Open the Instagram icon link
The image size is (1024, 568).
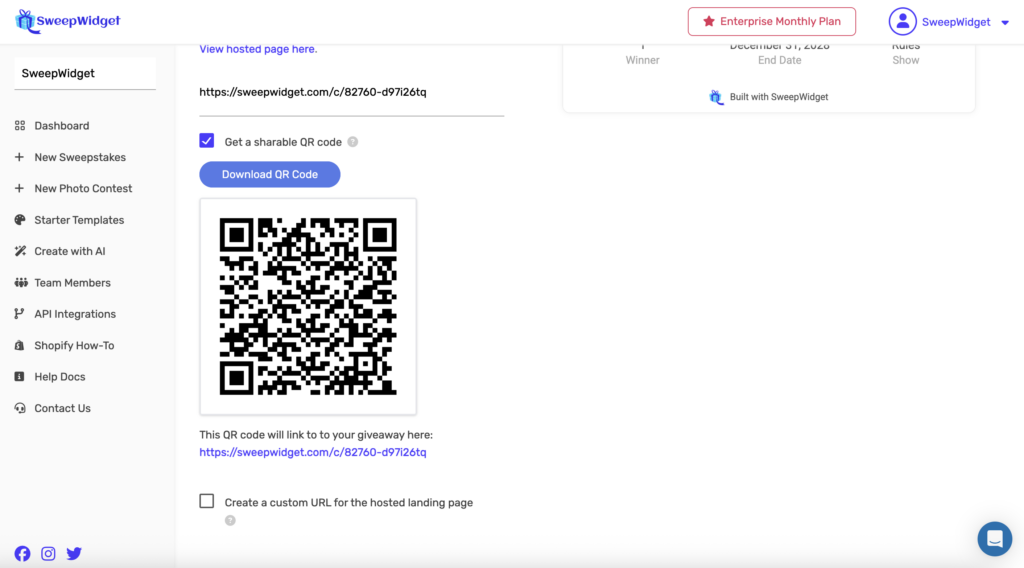48,553
